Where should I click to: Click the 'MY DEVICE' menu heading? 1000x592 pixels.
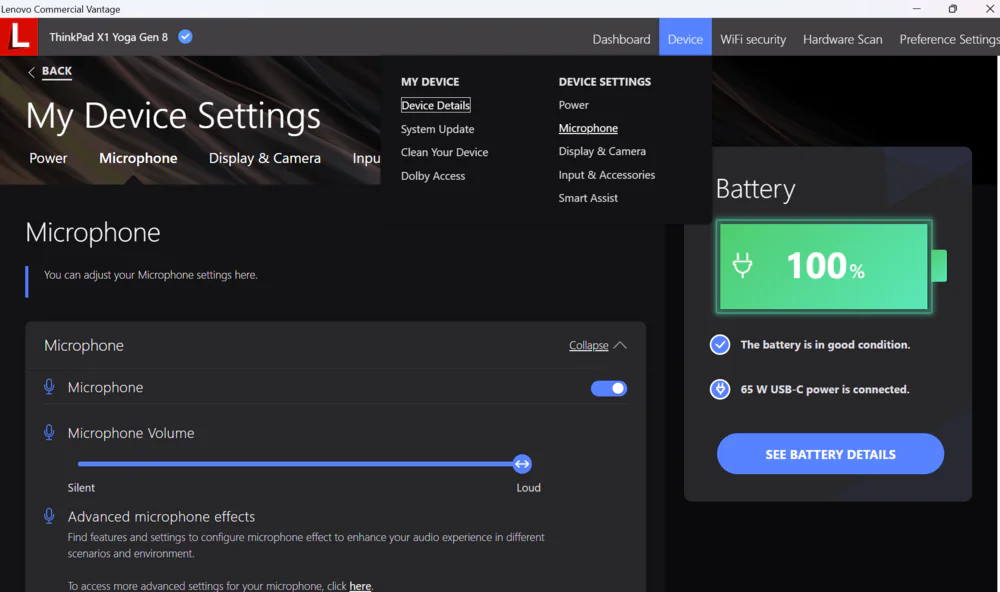(430, 82)
